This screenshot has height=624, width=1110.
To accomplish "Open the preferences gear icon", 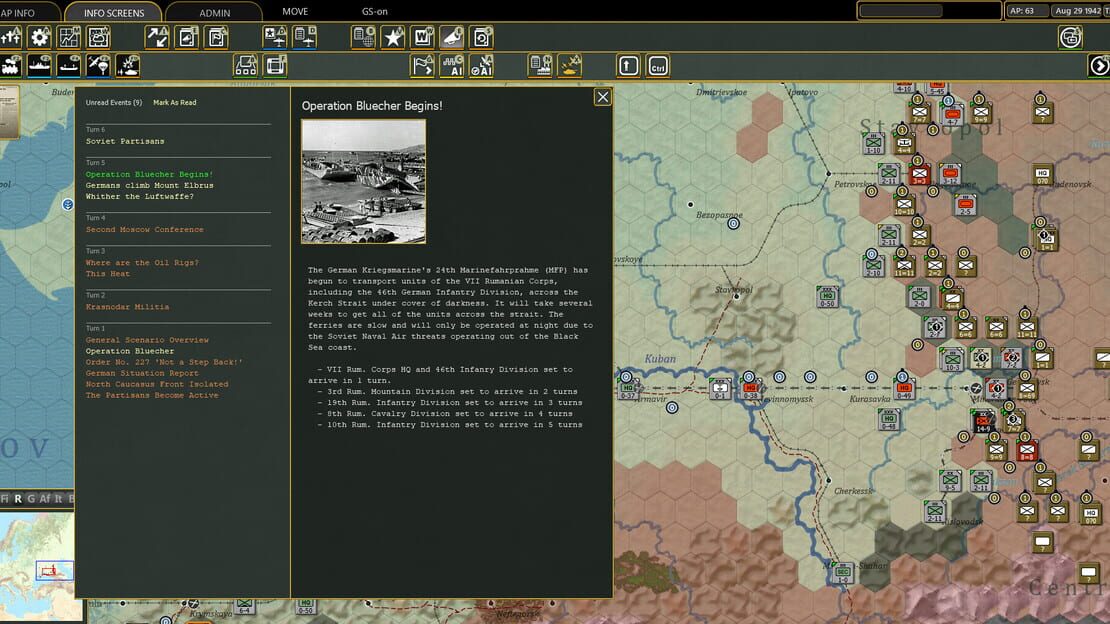I will 40,37.
